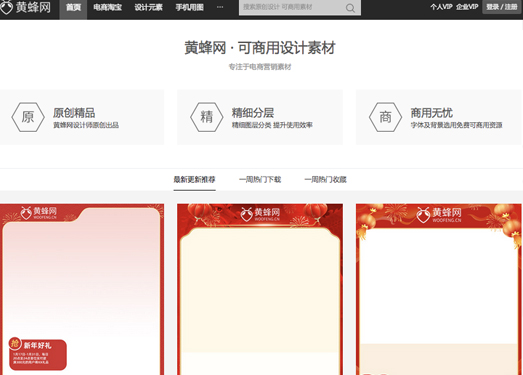523x375 pixels.
Task: Open the 电商淘宝 menu item
Action: pos(107,7)
